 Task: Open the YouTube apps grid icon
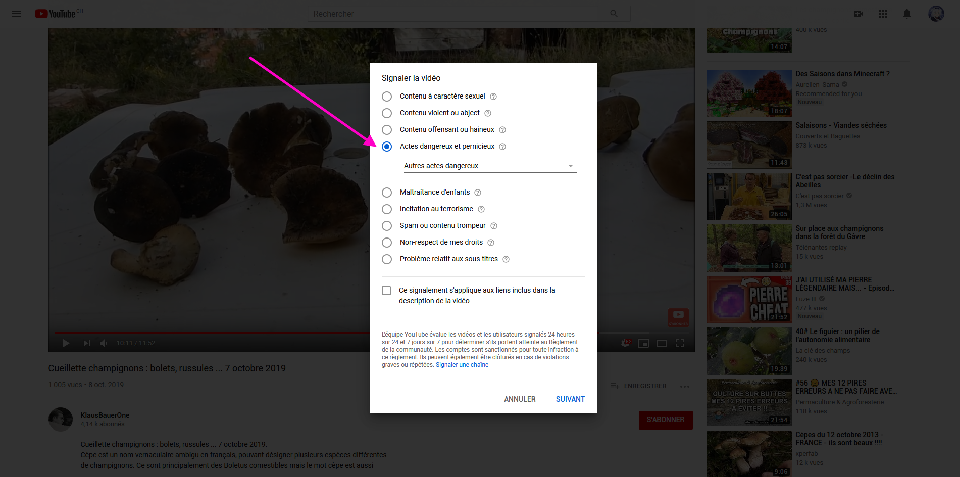(883, 13)
